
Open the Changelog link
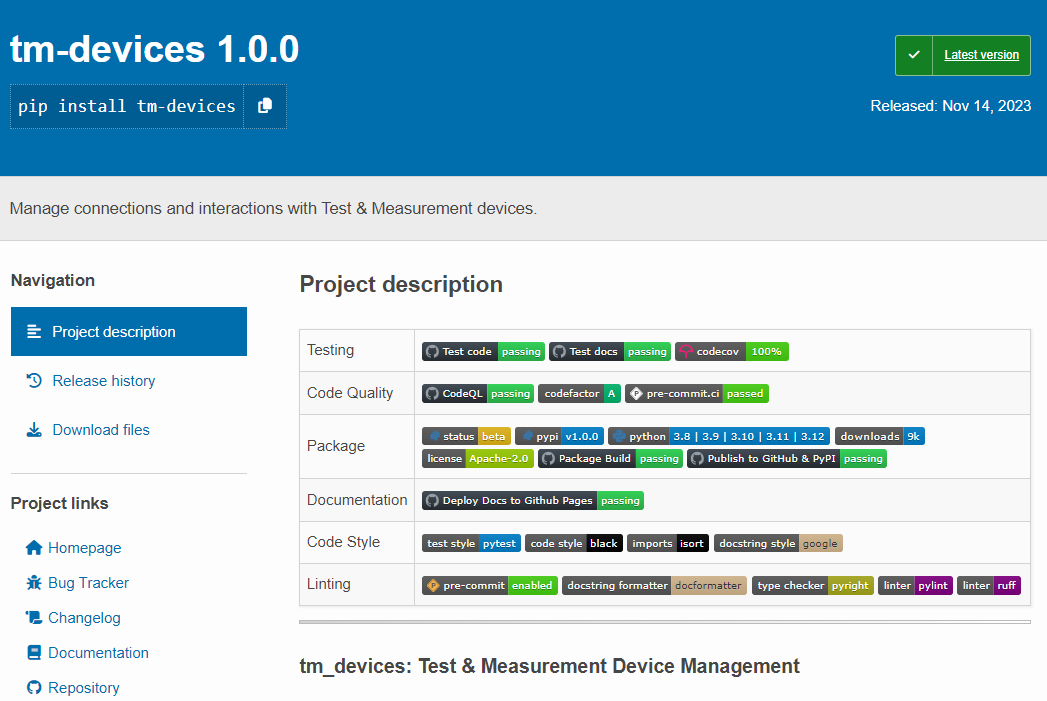84,618
